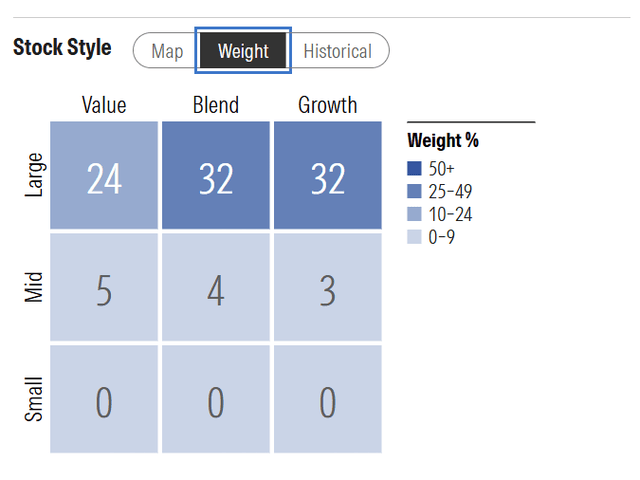Click the Mid Value cell showing 5
The image size is (640, 480).
coord(104,288)
